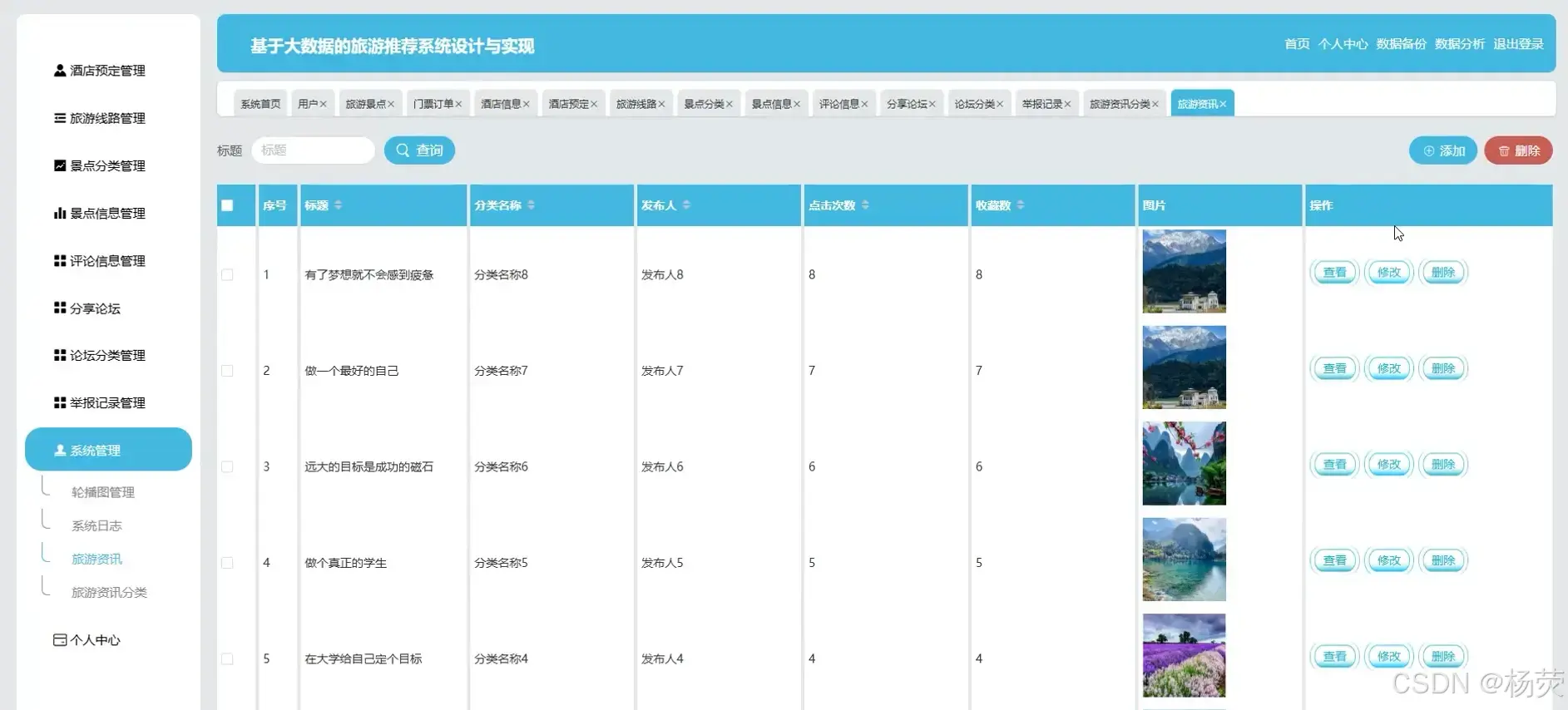1568x710 pixels.
Task: Sort by 收藏数 using its sort arrows
Action: tap(1021, 205)
